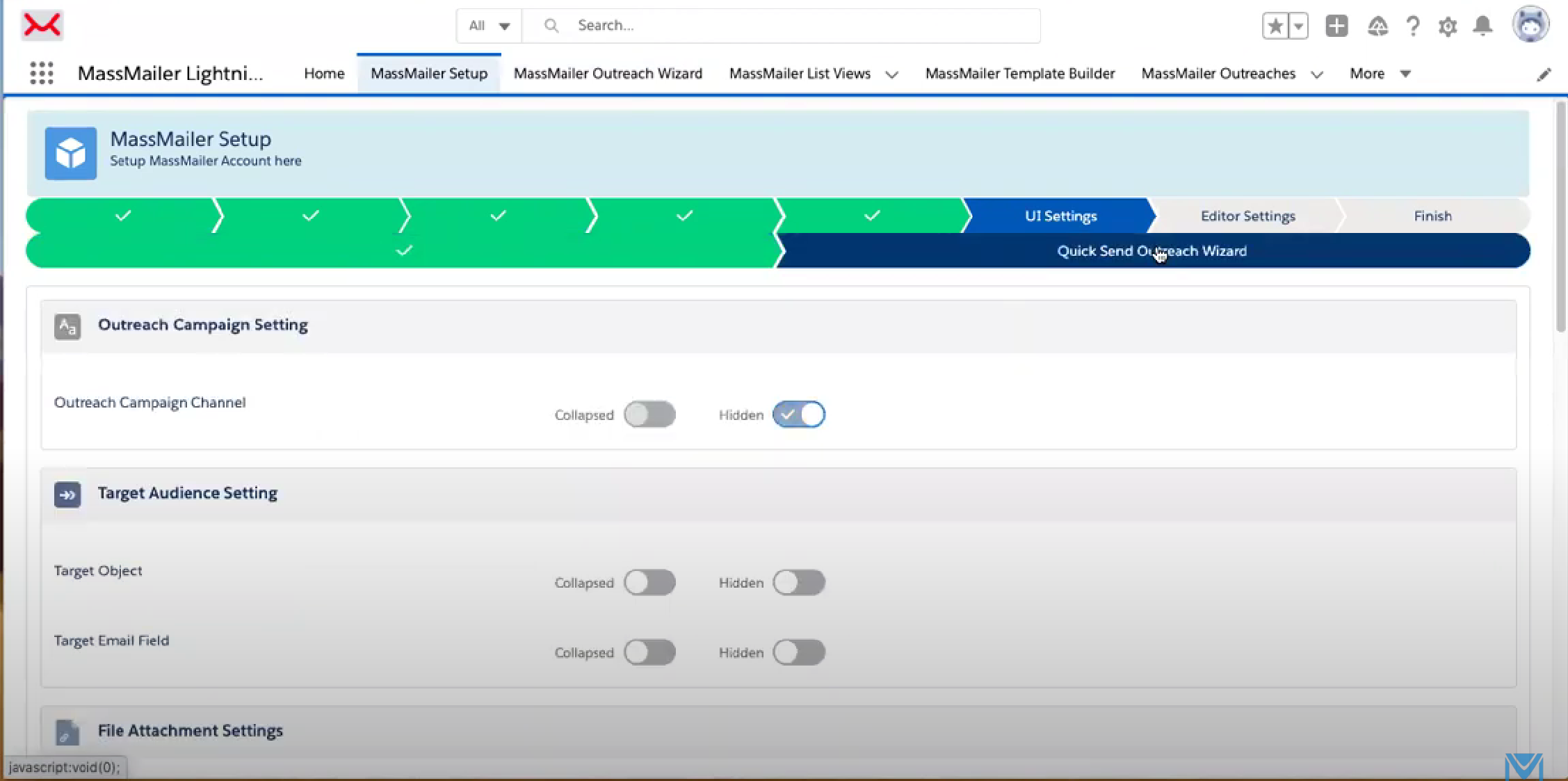Open the Help question mark icon
Screen dimensions: 1568x781
coord(1413,26)
